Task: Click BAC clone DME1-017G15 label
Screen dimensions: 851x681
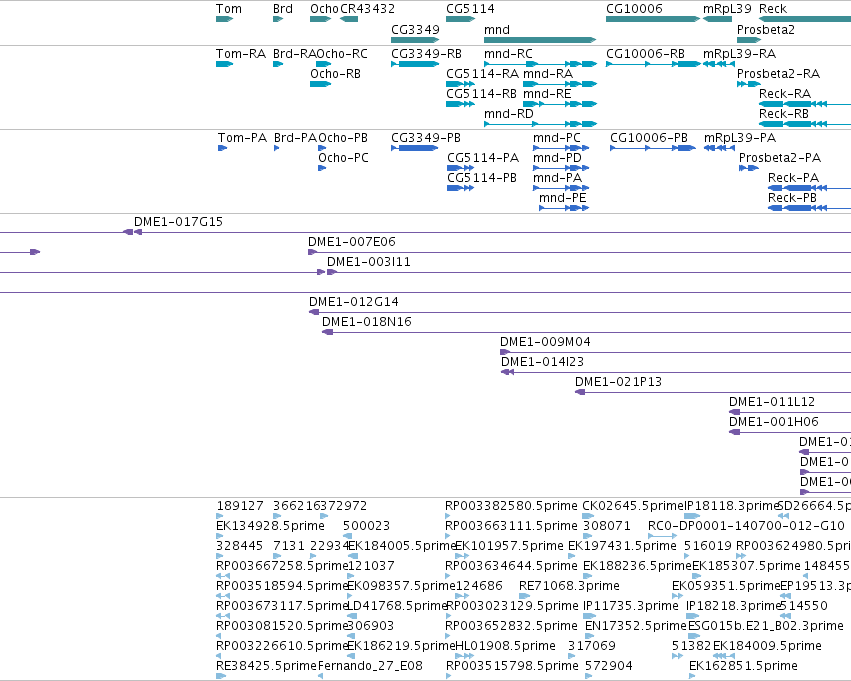Action: tap(179, 222)
